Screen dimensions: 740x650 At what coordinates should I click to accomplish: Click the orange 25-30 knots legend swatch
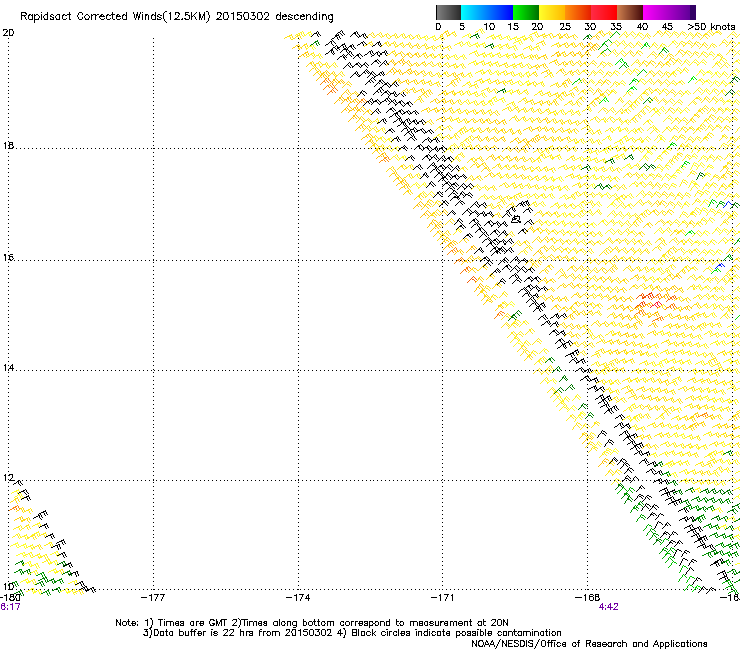pos(578,12)
